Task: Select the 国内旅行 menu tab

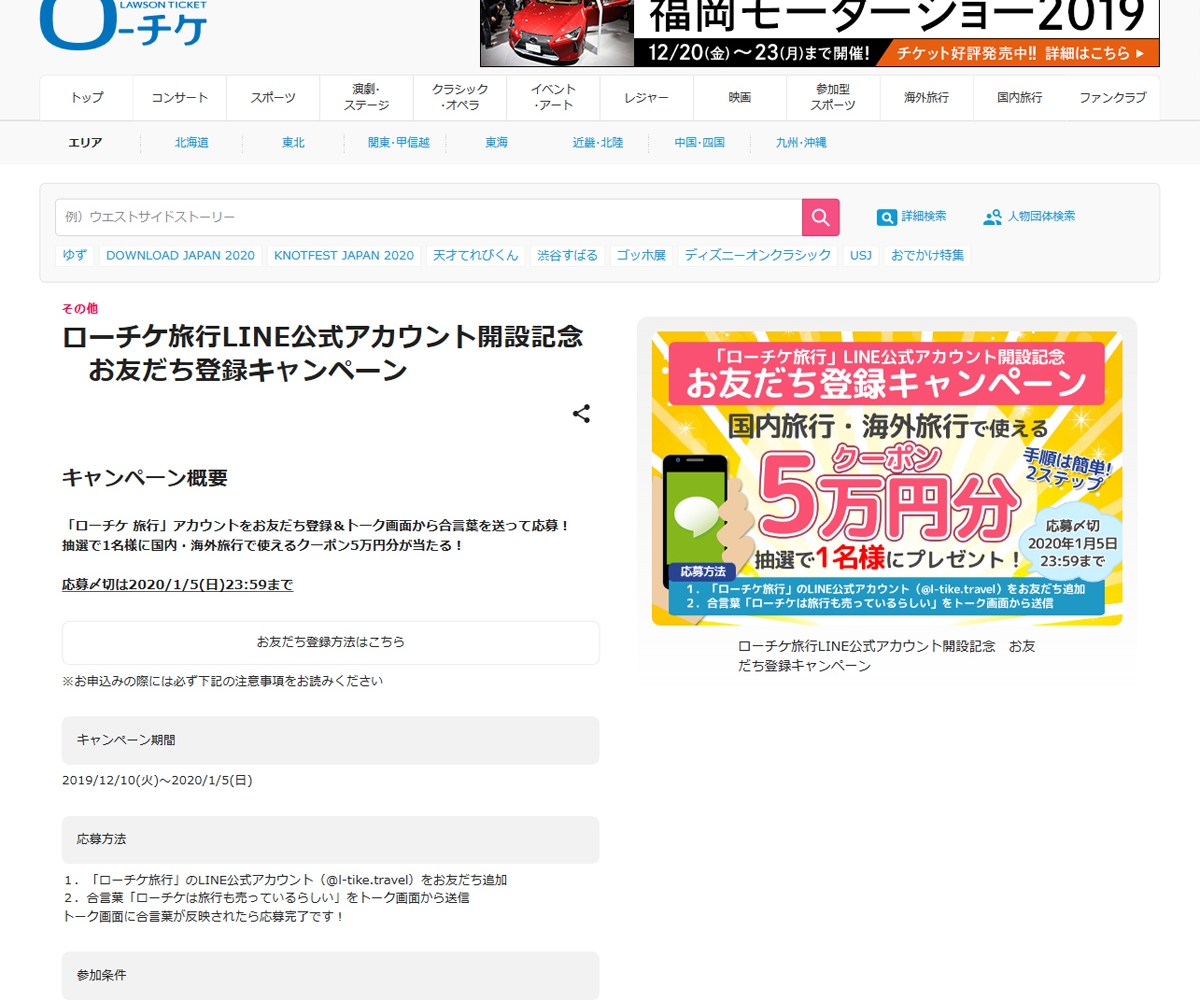Action: [x=1020, y=98]
